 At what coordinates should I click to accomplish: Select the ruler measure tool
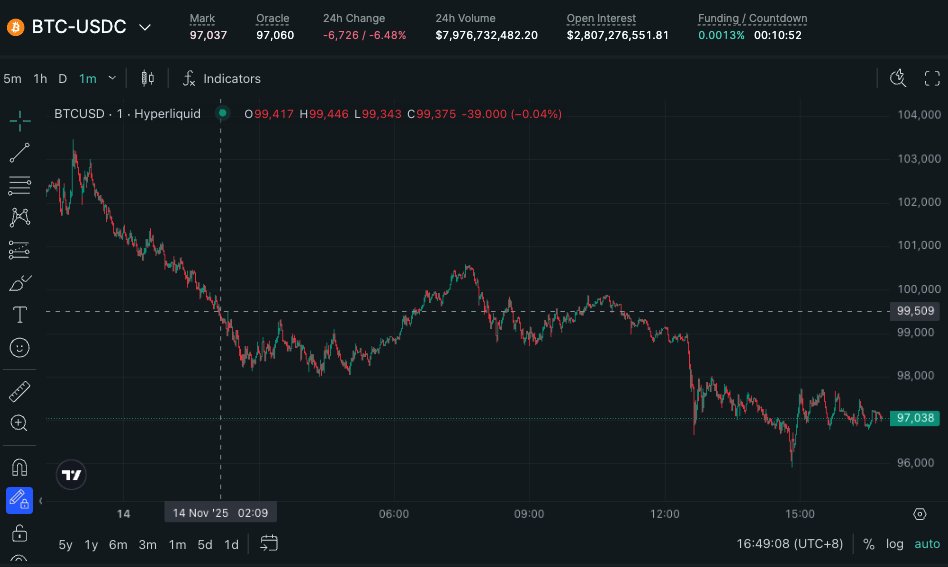click(x=19, y=391)
